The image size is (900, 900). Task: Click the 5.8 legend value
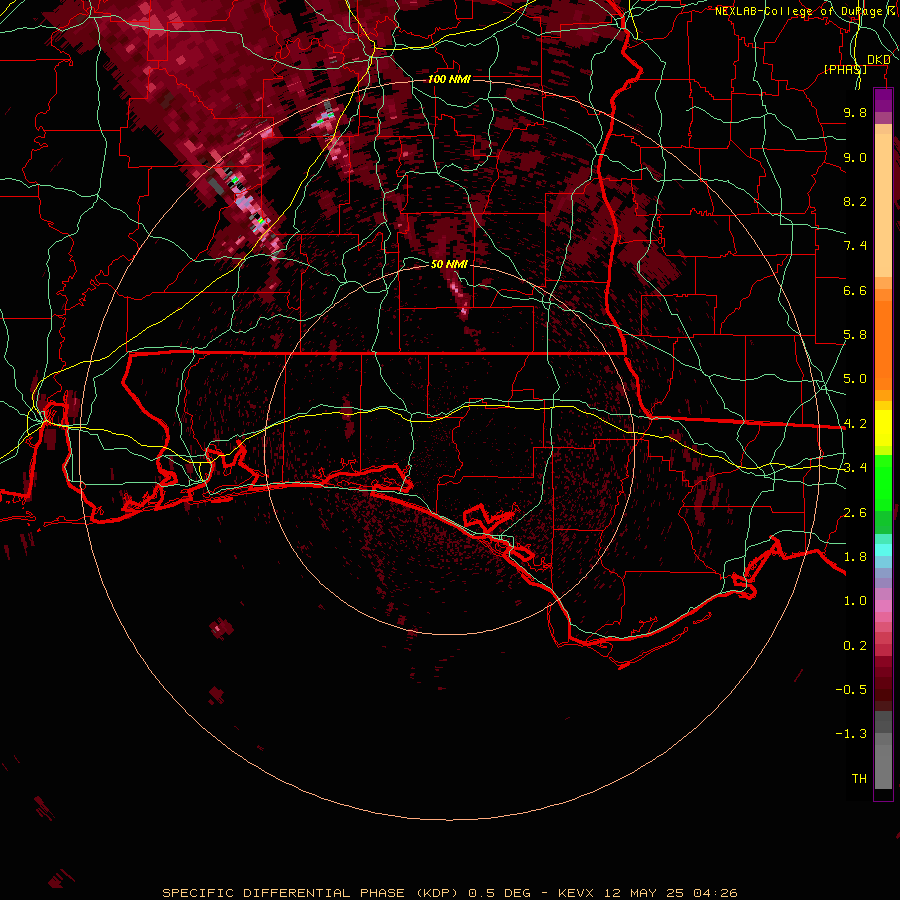pyautogui.click(x=855, y=335)
